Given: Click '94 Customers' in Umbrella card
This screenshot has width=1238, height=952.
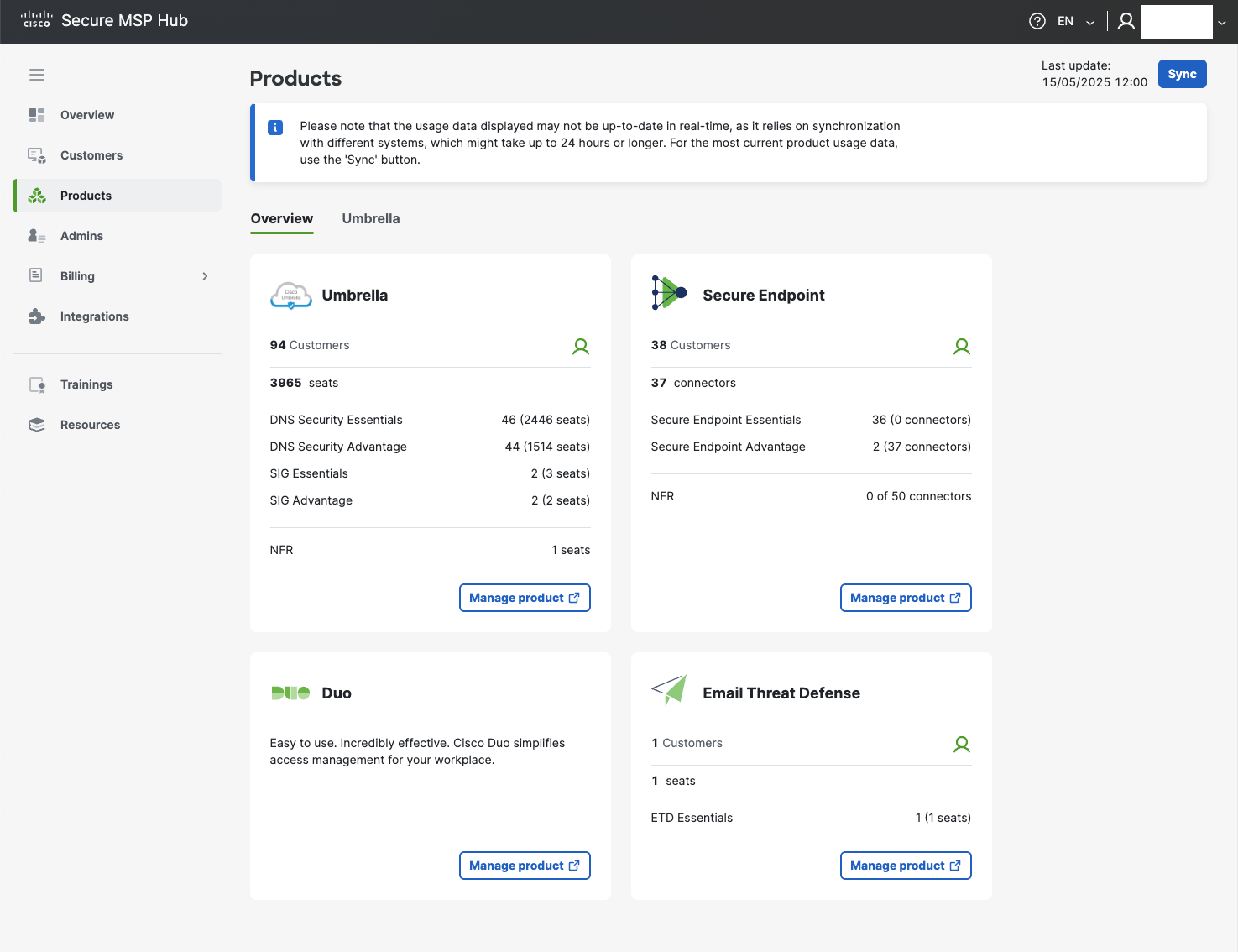Looking at the screenshot, I should click(x=310, y=345).
